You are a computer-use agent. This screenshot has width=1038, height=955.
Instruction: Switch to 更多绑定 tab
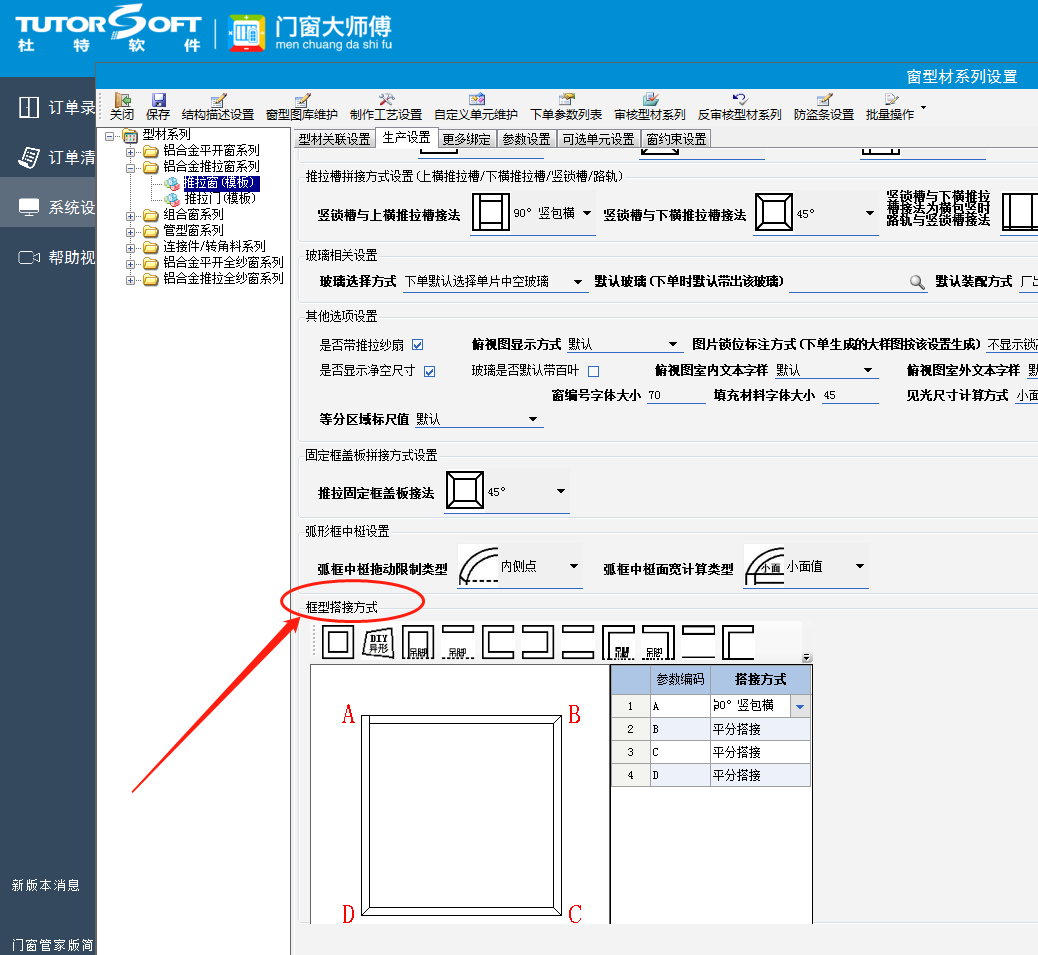(x=467, y=139)
